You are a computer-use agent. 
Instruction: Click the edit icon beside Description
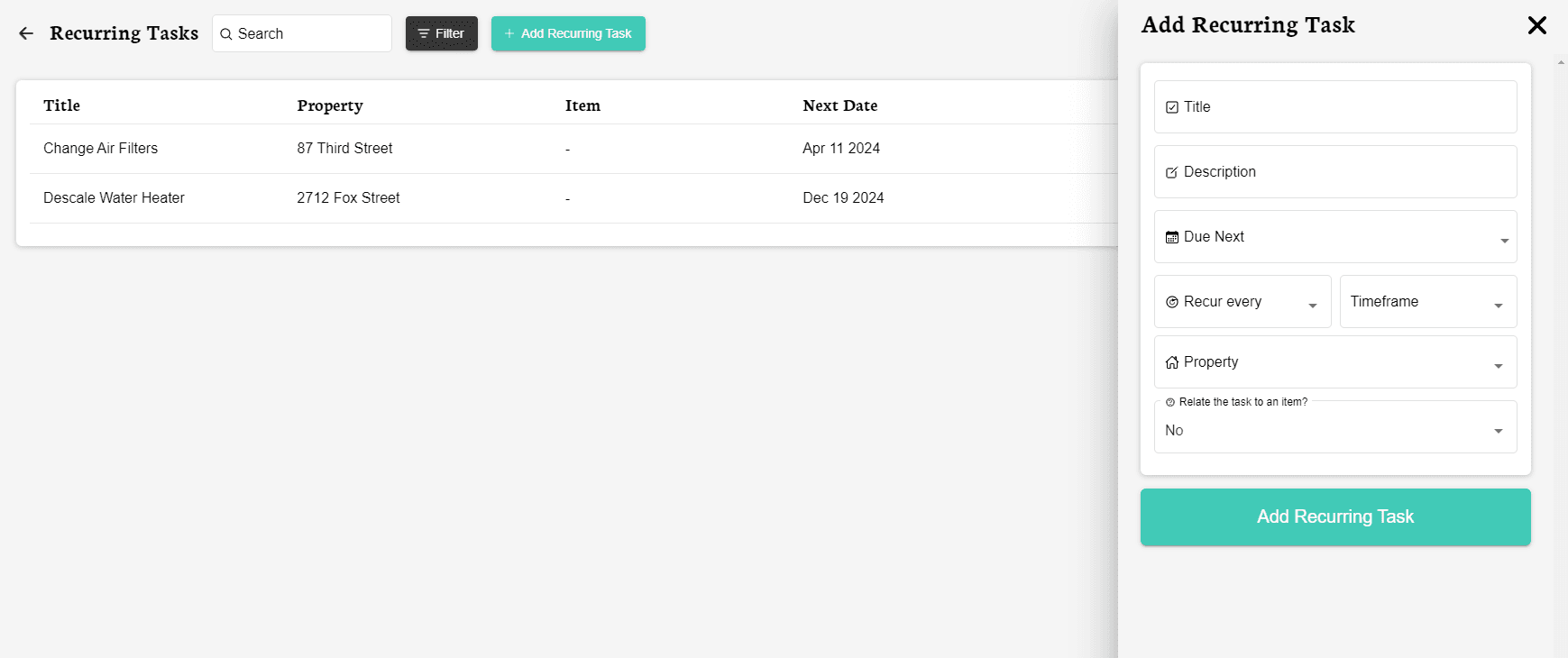coord(1171,172)
